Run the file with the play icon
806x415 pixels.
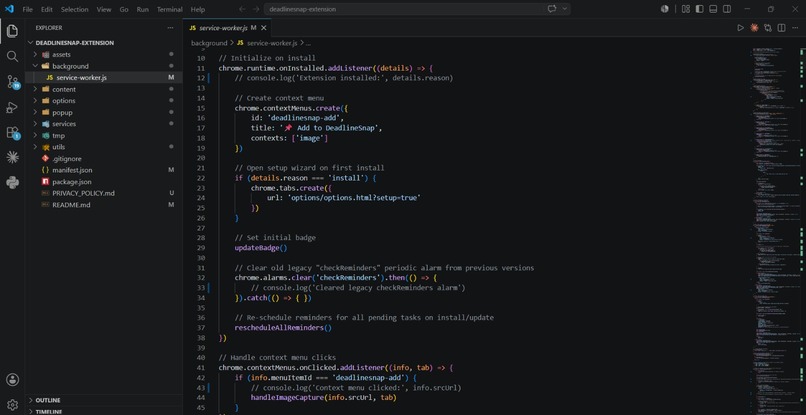tap(740, 28)
